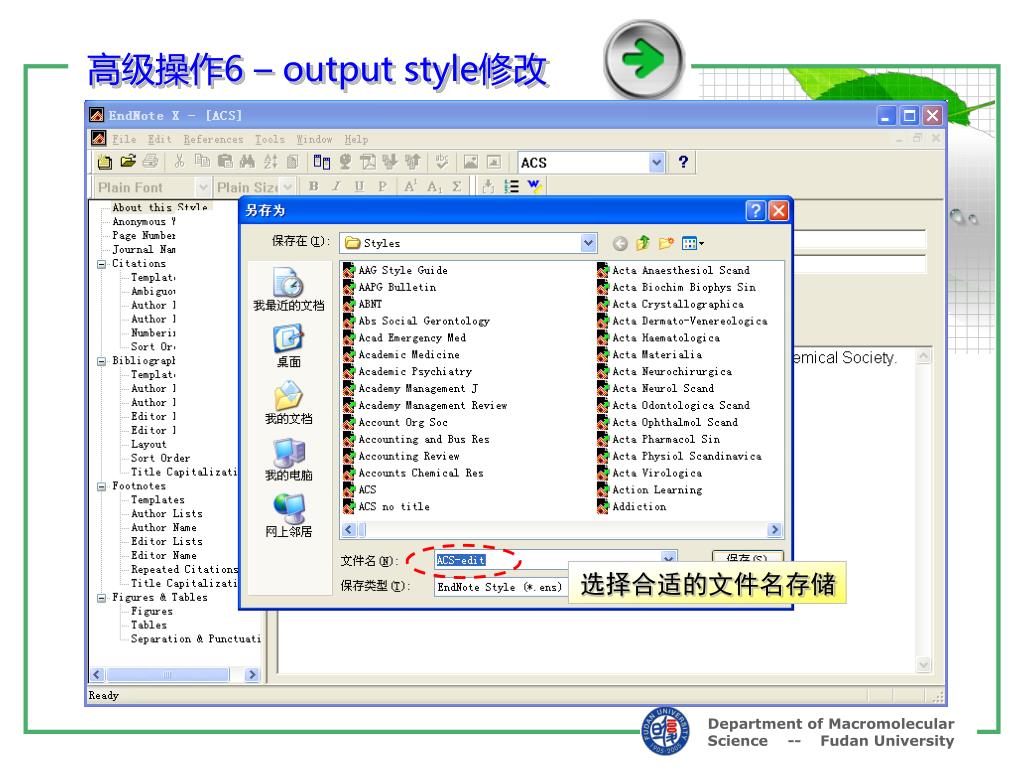Select the Action Learning style file

click(x=650, y=490)
